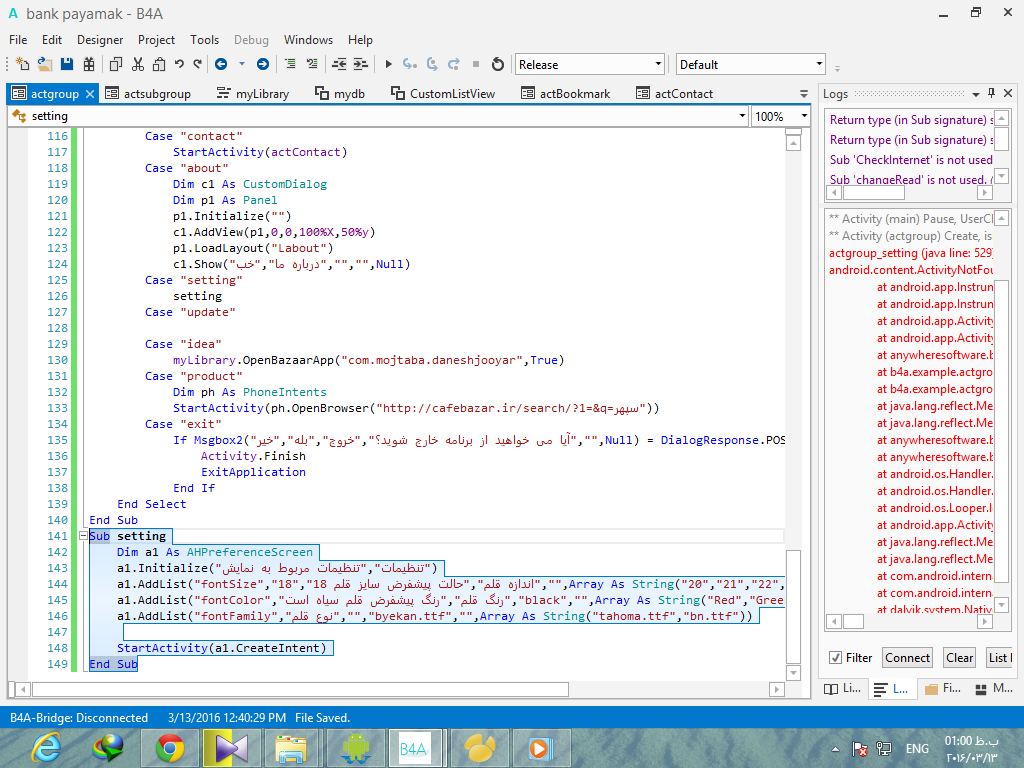
Task: Open the Designer menu
Action: pos(100,40)
